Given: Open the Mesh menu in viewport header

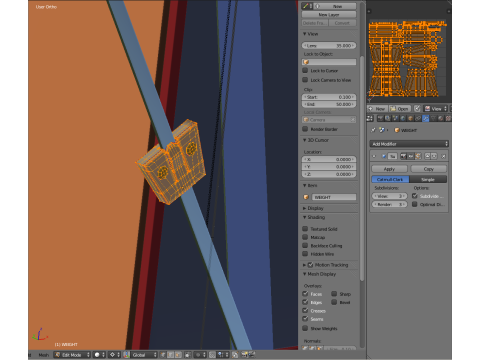Looking at the screenshot, I should (43, 355).
